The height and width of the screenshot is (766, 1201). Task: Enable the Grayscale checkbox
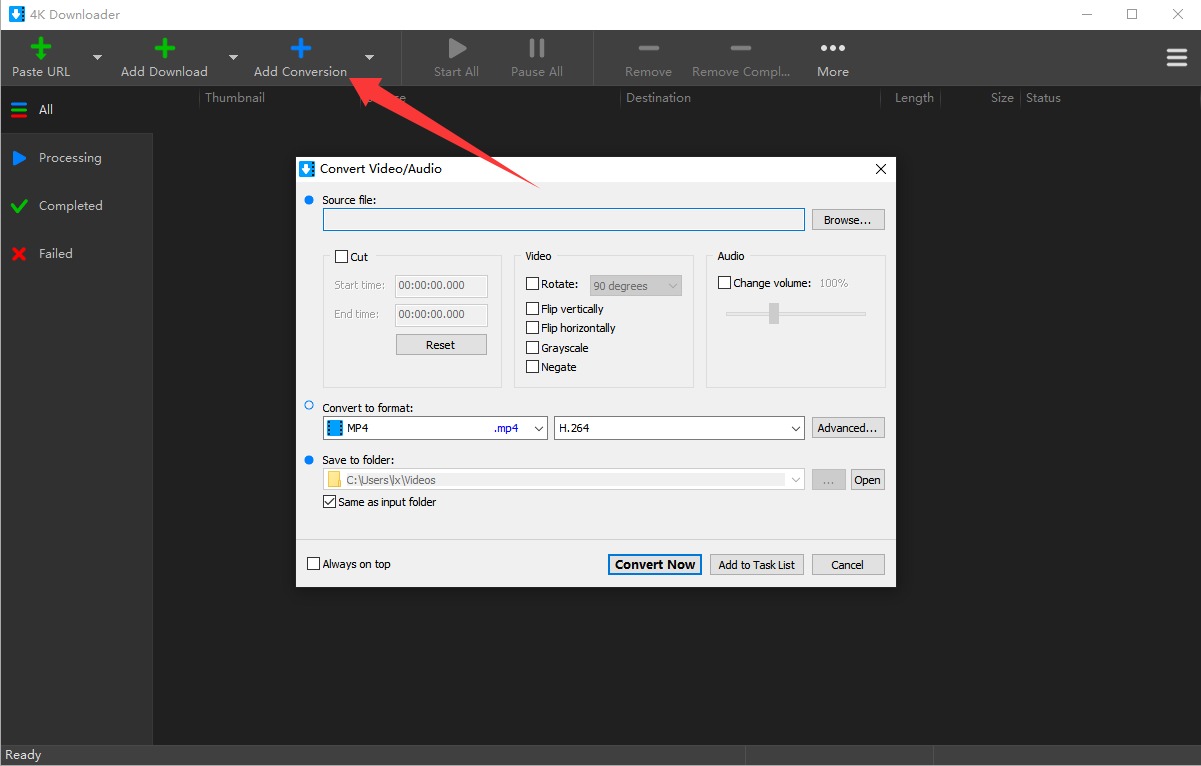click(x=532, y=348)
